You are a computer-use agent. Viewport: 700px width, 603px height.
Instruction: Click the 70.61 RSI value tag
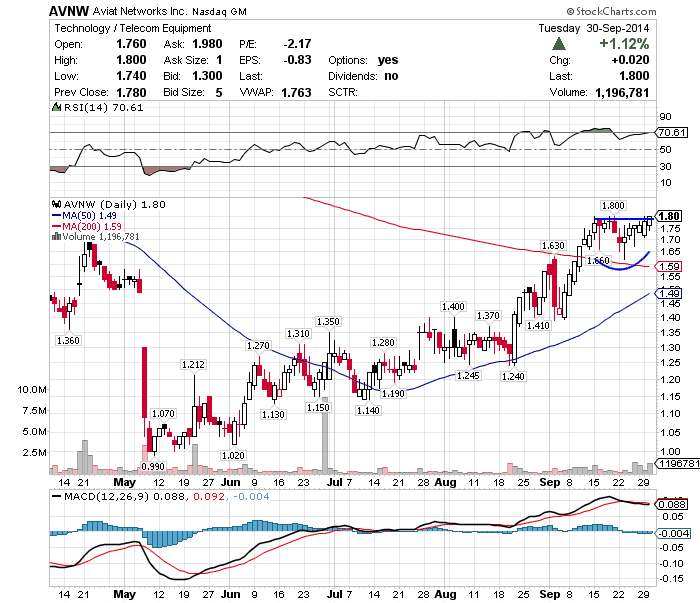point(671,133)
